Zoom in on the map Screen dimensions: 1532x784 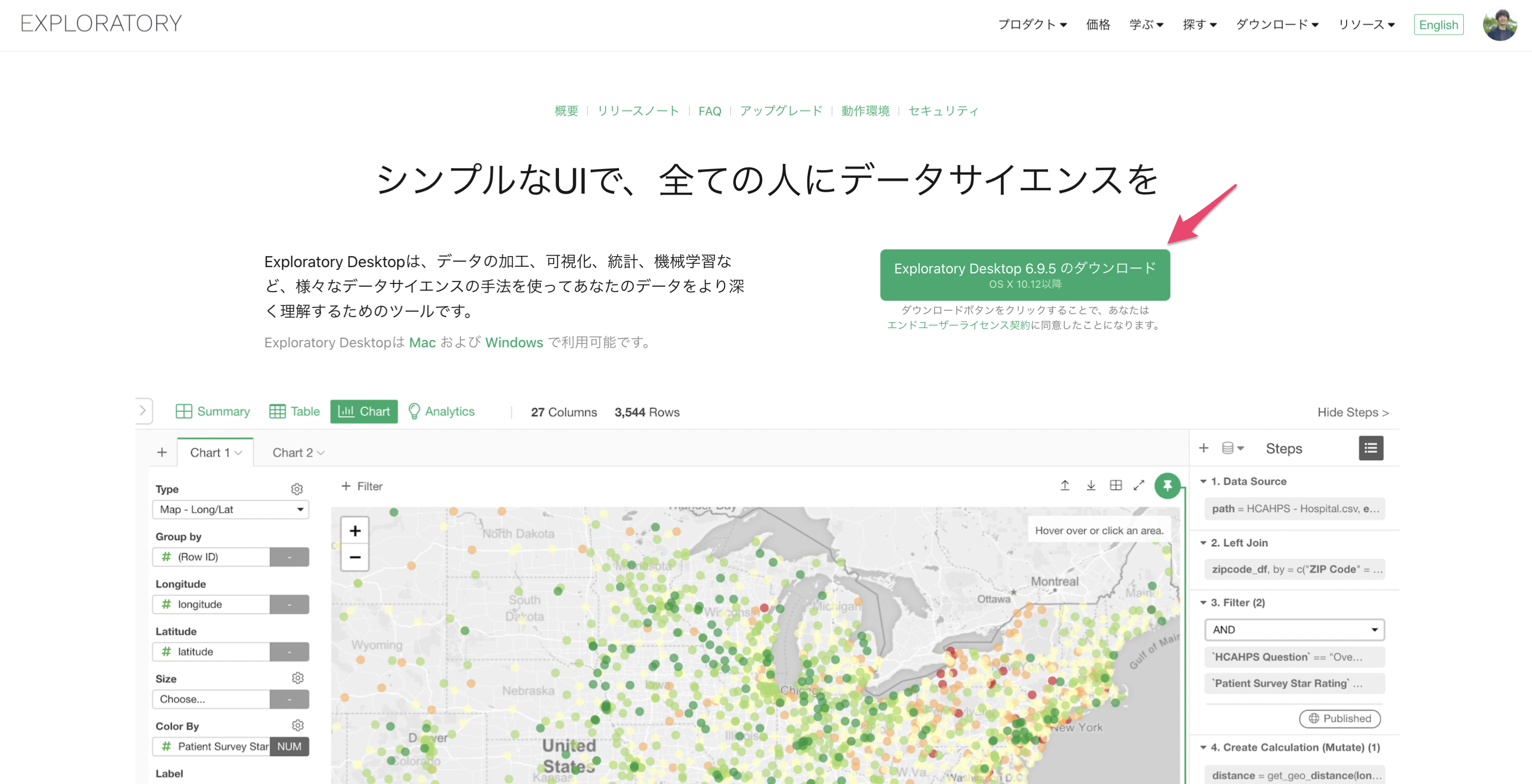coord(355,531)
